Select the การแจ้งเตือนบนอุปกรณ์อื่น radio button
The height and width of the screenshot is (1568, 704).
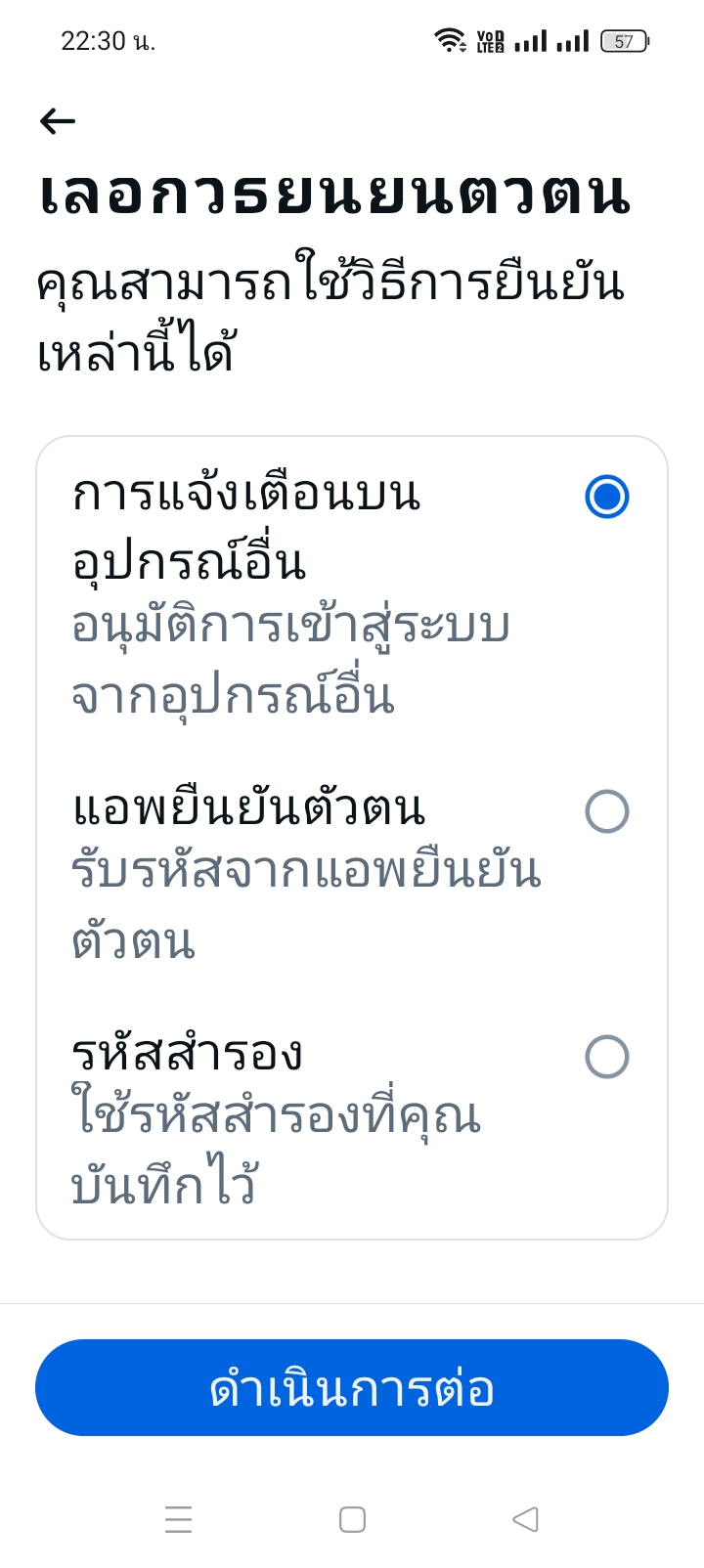click(606, 497)
